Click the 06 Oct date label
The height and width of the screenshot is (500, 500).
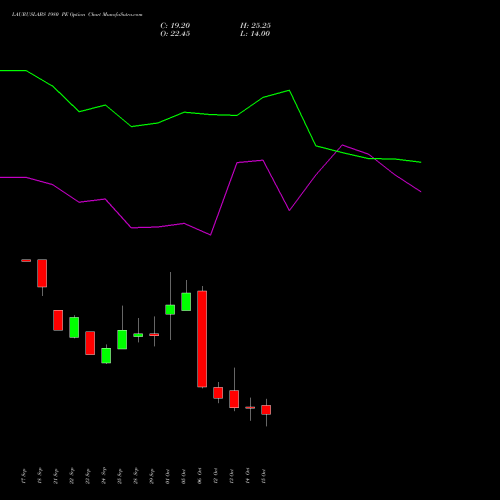coord(200,476)
